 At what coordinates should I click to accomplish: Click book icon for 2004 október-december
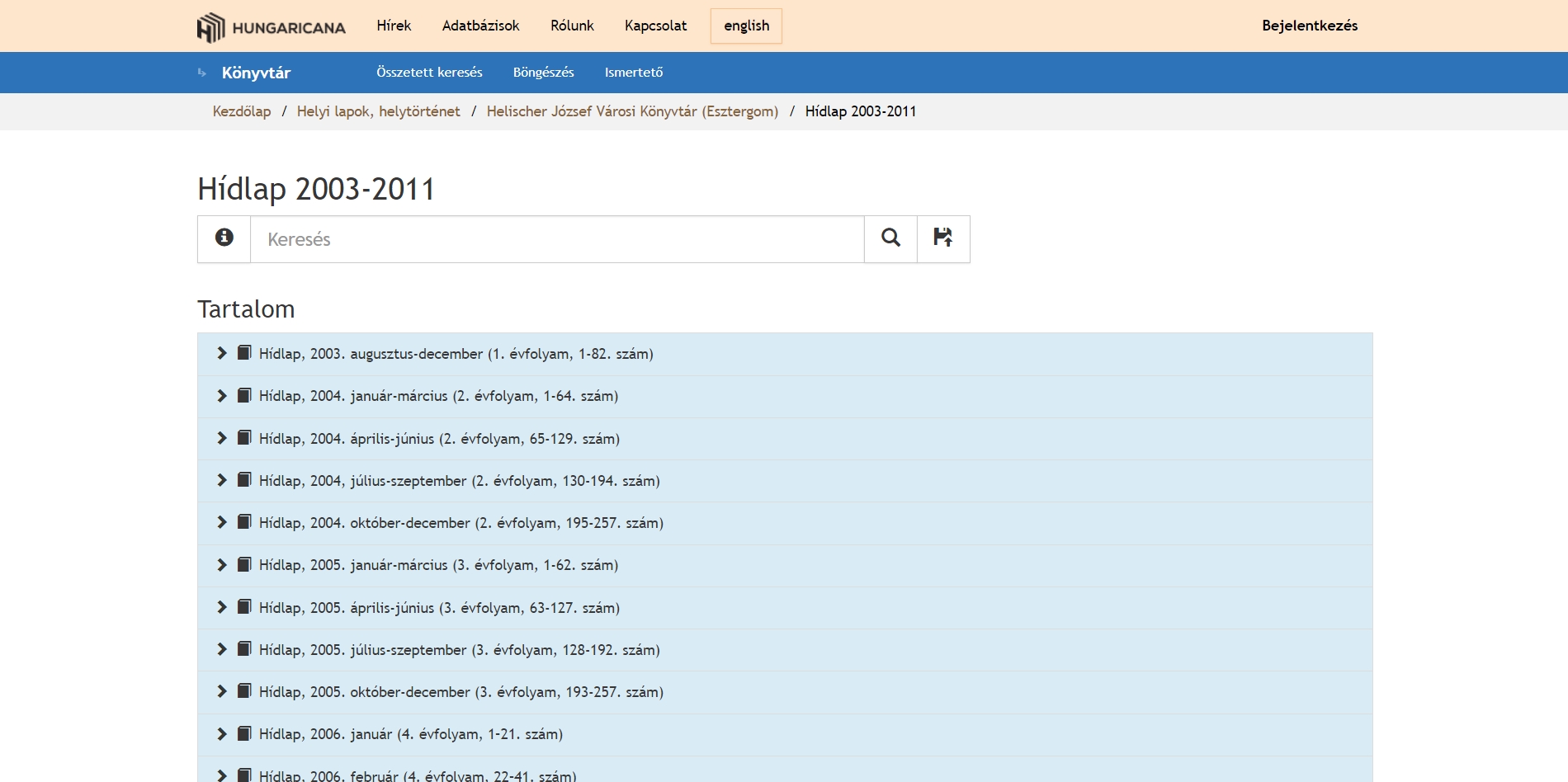pos(244,522)
